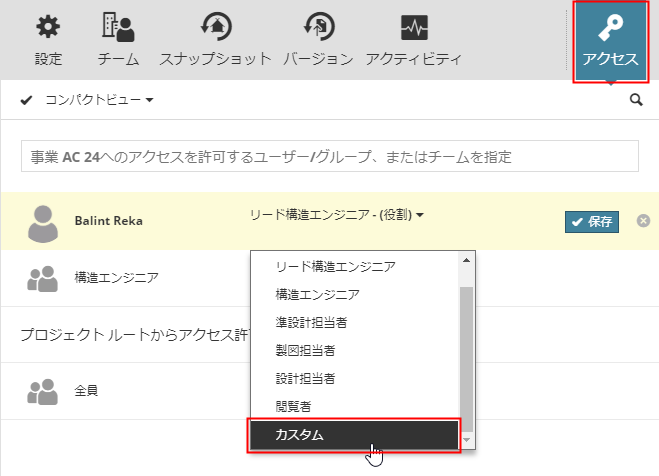Switch to the アクセス key tab
Image resolution: width=659 pixels, height=476 pixels.
pyautogui.click(x=610, y=42)
